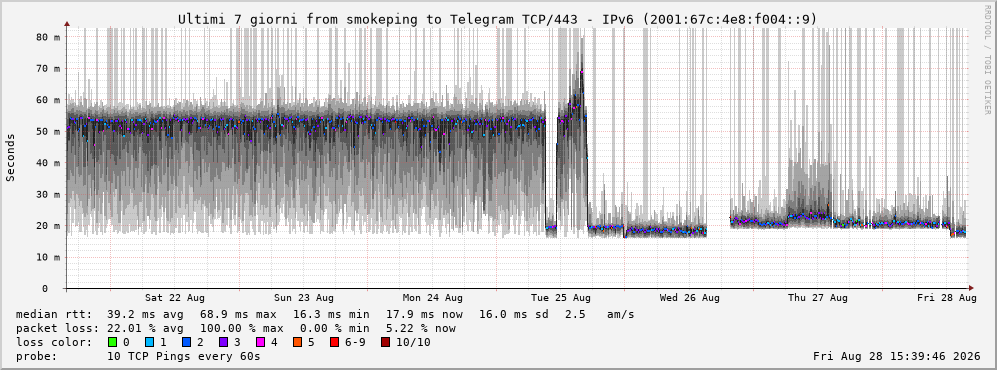Image resolution: width=997 pixels, height=370 pixels.
Task: Click the Wed 26 Aug axis label
Action: (x=689, y=298)
